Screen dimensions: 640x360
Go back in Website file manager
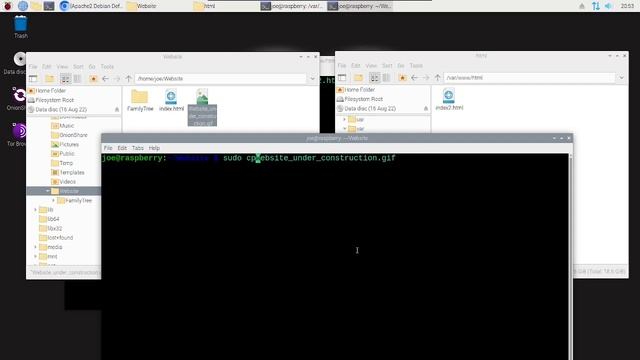point(105,78)
